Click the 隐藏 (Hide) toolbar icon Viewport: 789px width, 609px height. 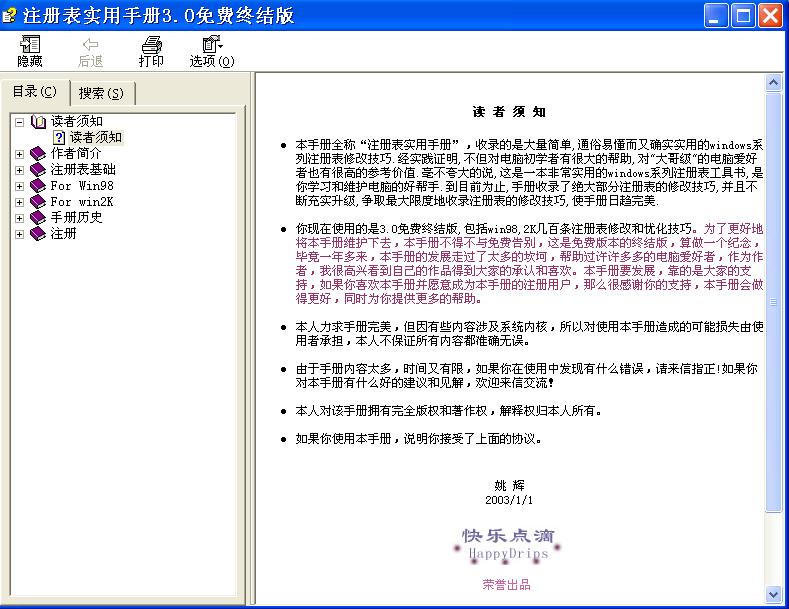click(x=30, y=45)
